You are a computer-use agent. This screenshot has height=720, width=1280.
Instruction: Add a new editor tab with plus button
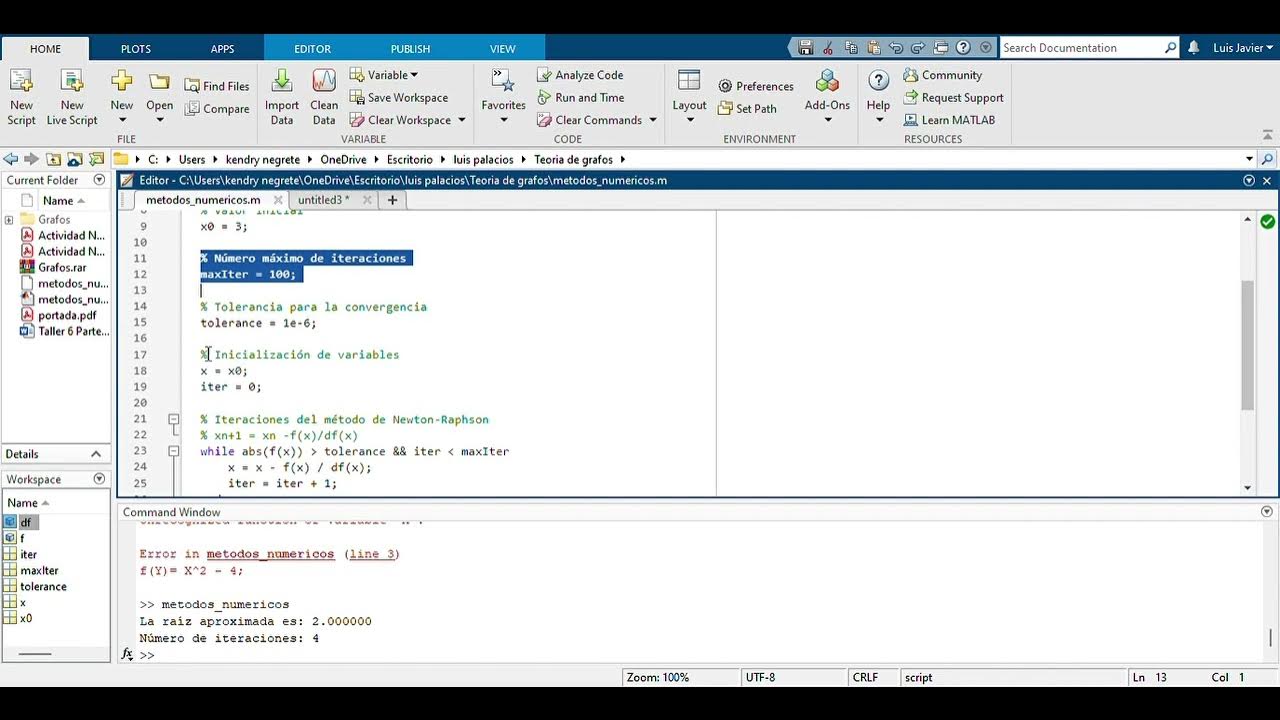click(392, 200)
